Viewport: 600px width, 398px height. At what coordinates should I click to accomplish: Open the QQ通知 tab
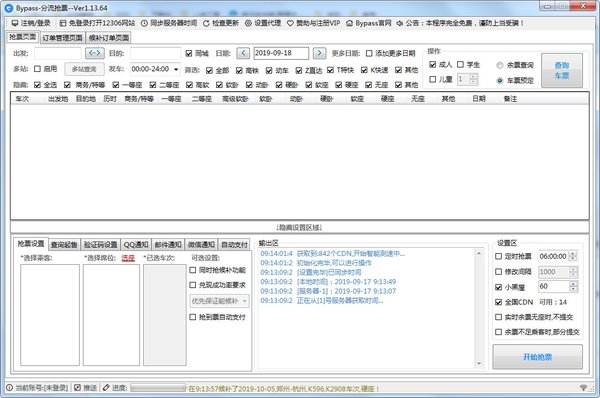(x=136, y=245)
